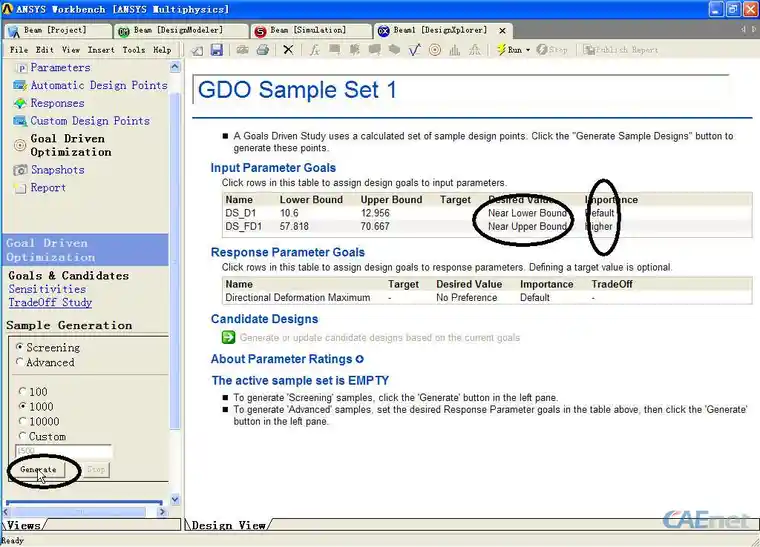Switch to the Design View bottom tab
The image size is (760, 547).
pos(228,525)
